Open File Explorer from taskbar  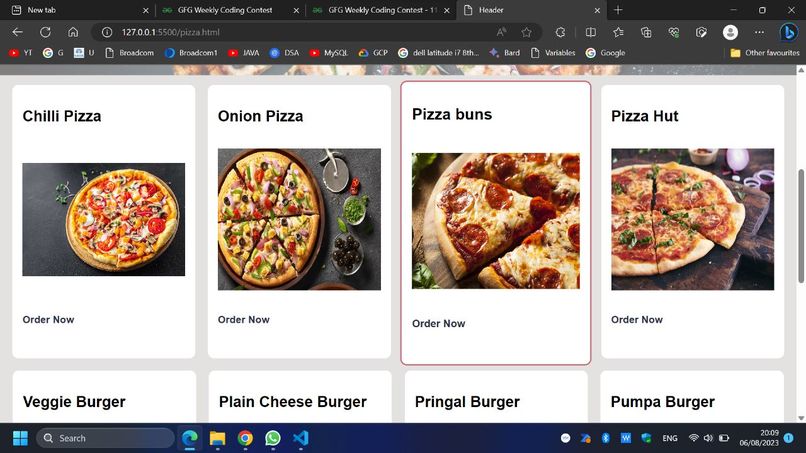pos(217,438)
